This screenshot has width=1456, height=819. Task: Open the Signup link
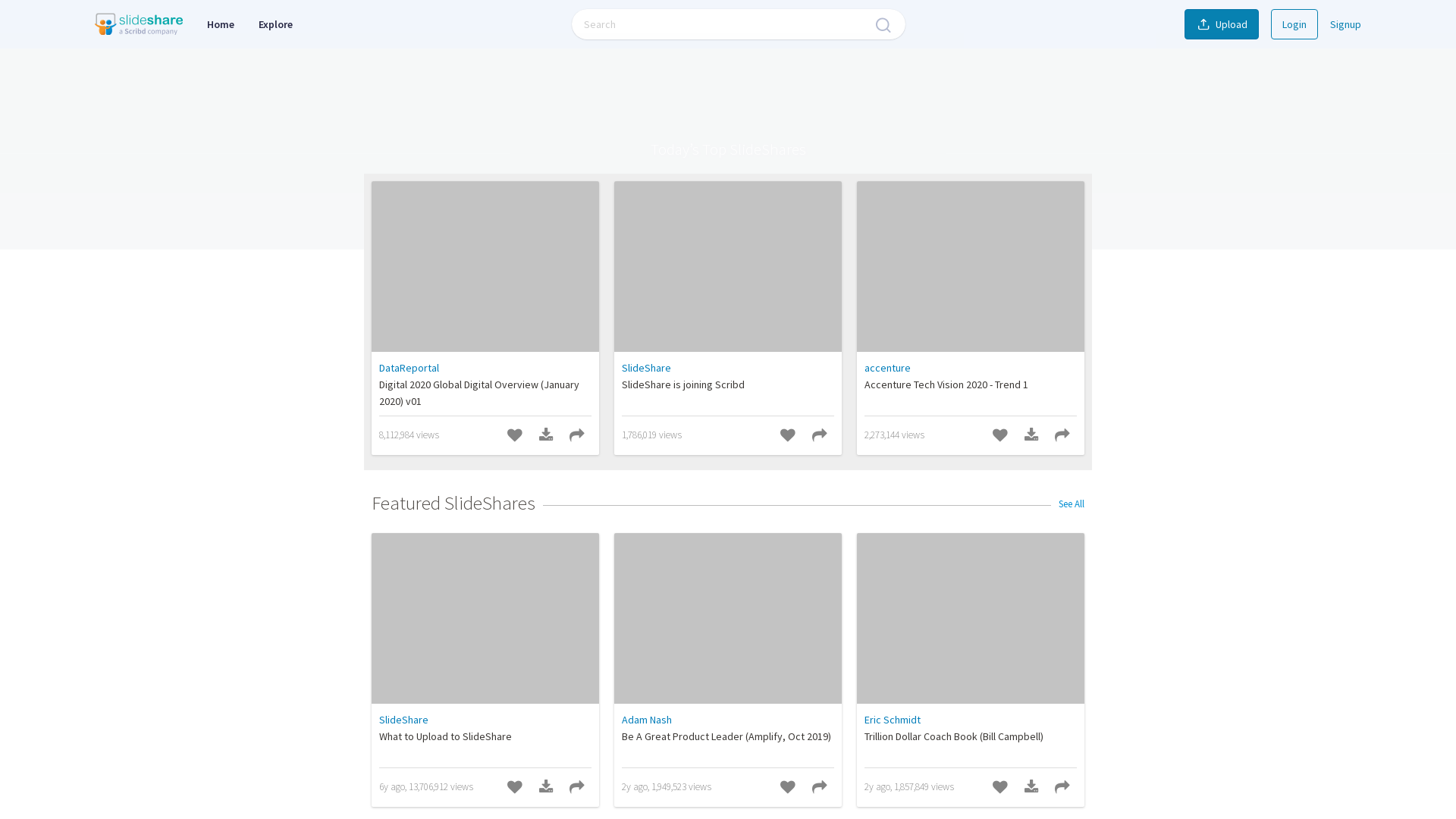(1345, 24)
